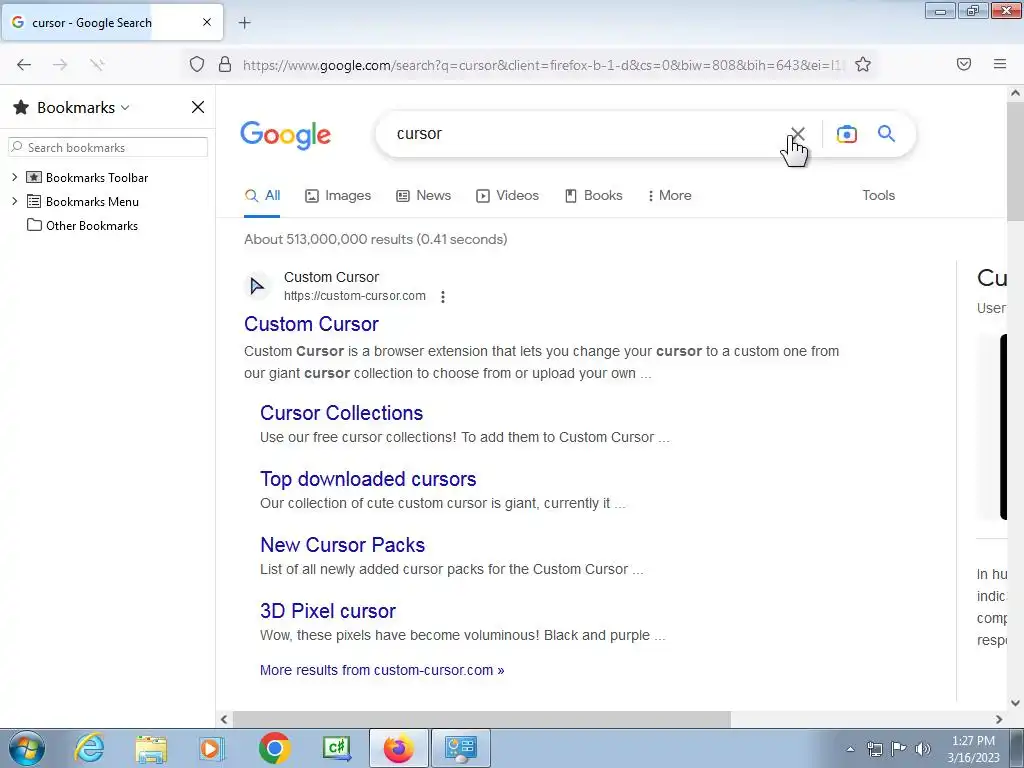Screen dimensions: 1024x768
Task: View site security padlock info
Action: [225, 65]
